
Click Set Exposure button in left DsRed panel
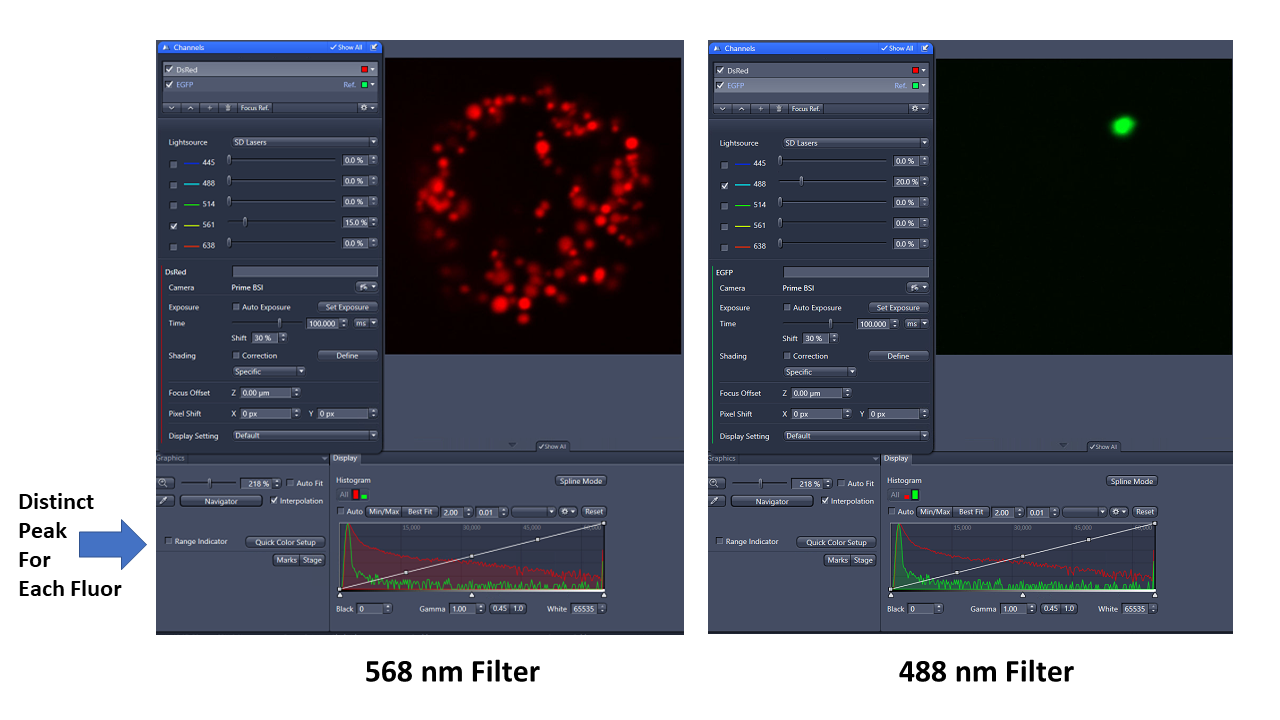pyautogui.click(x=347, y=307)
